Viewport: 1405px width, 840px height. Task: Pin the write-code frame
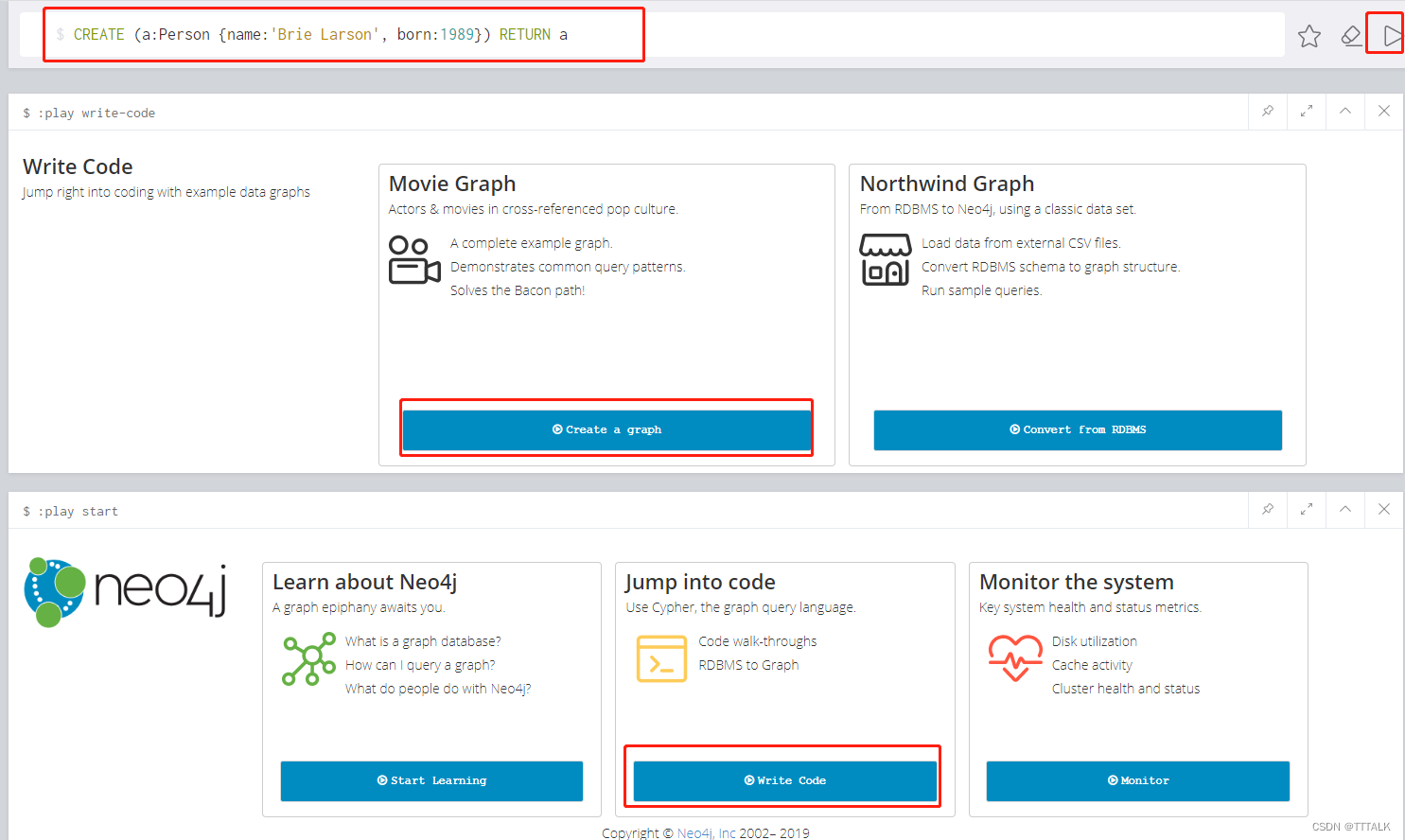1268,112
